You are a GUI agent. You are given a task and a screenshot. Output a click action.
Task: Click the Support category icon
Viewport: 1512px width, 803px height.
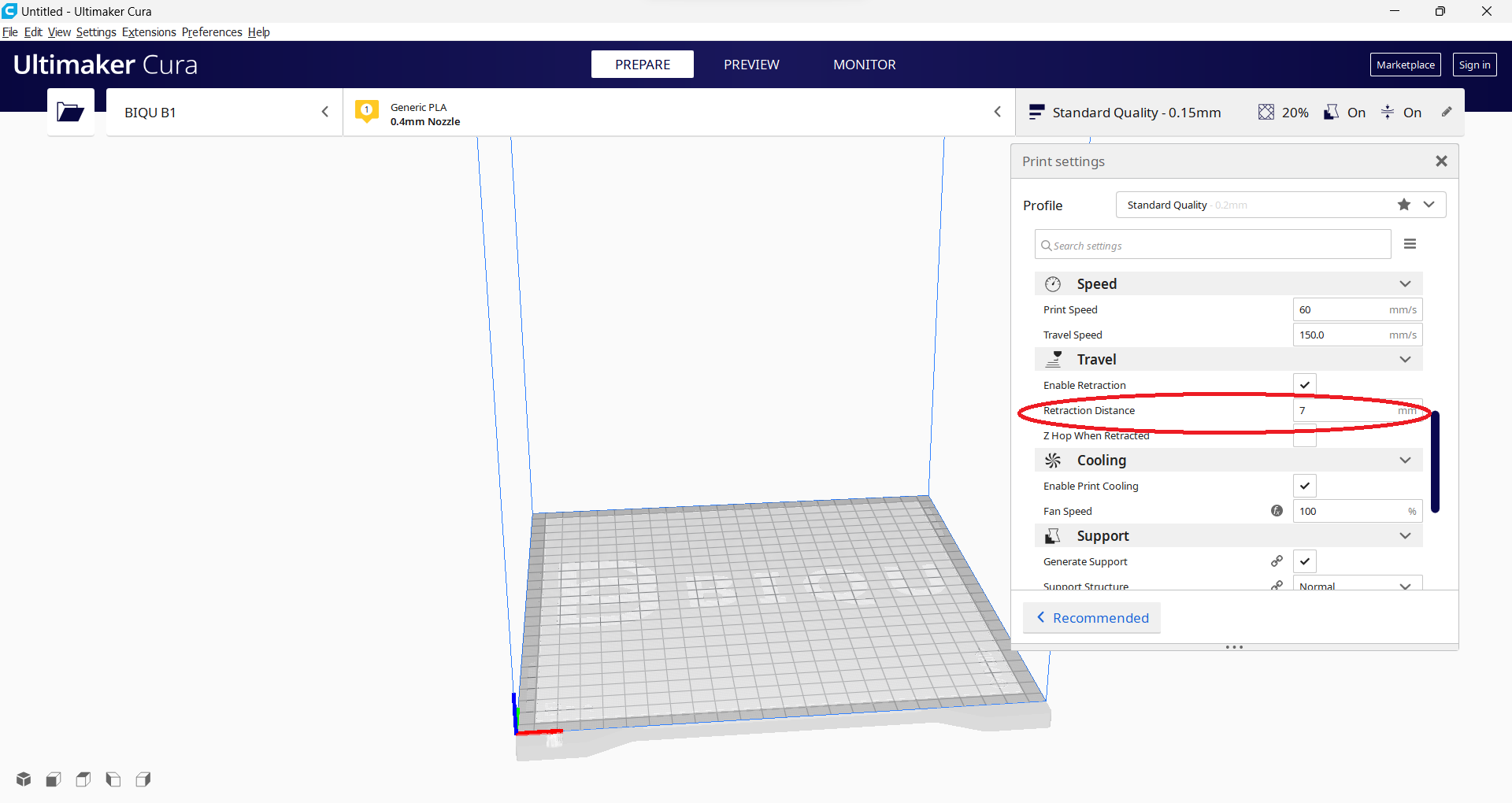point(1053,536)
